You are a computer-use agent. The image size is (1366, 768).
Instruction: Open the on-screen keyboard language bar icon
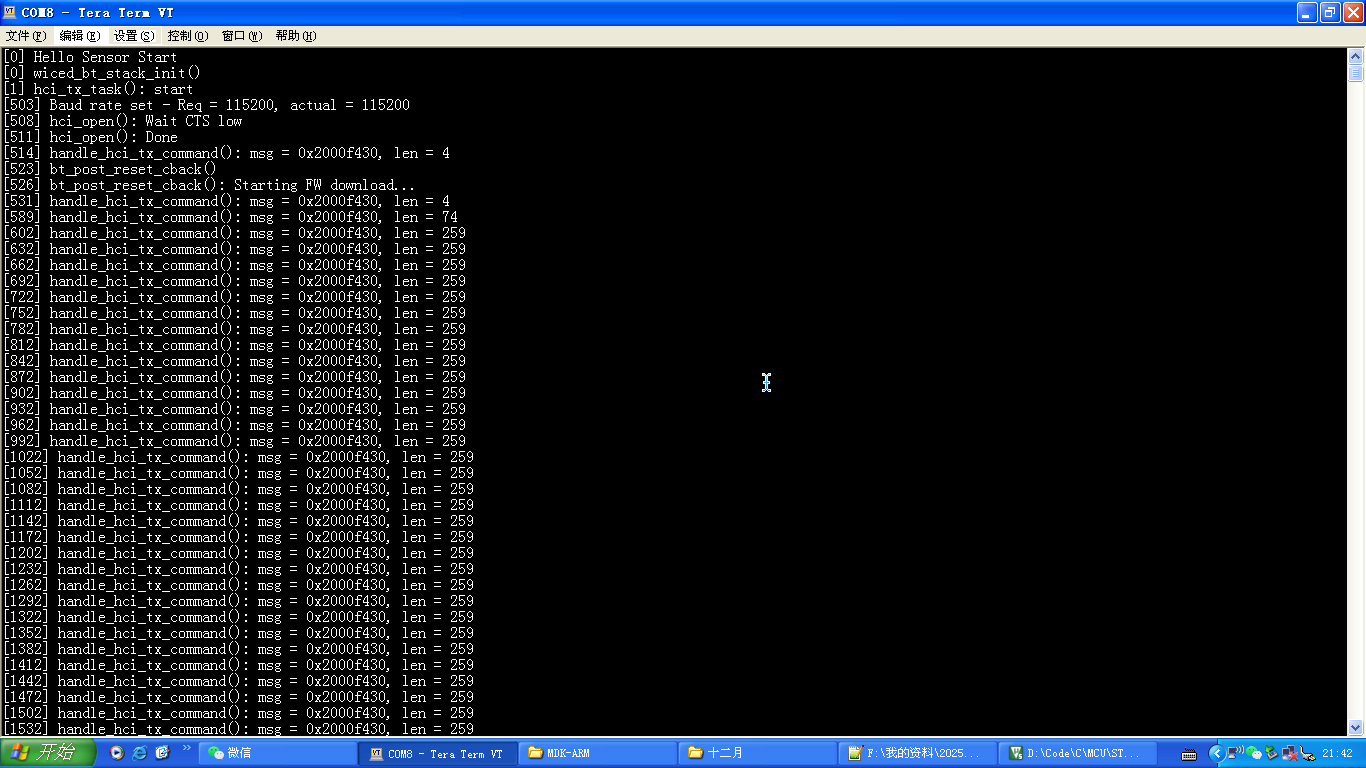tap(1189, 754)
